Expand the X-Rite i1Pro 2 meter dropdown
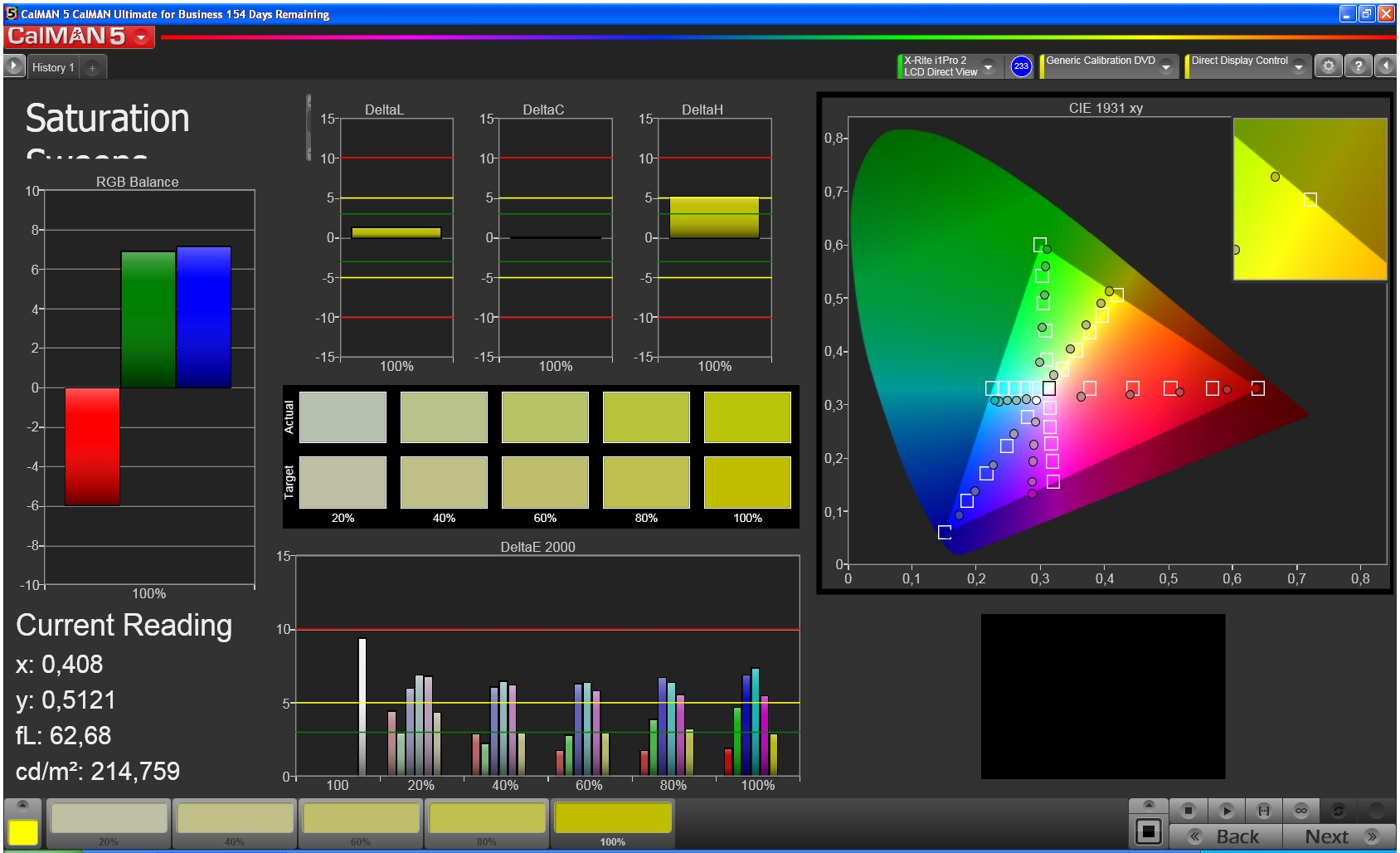Viewport: 1400px width, 853px height. click(988, 66)
